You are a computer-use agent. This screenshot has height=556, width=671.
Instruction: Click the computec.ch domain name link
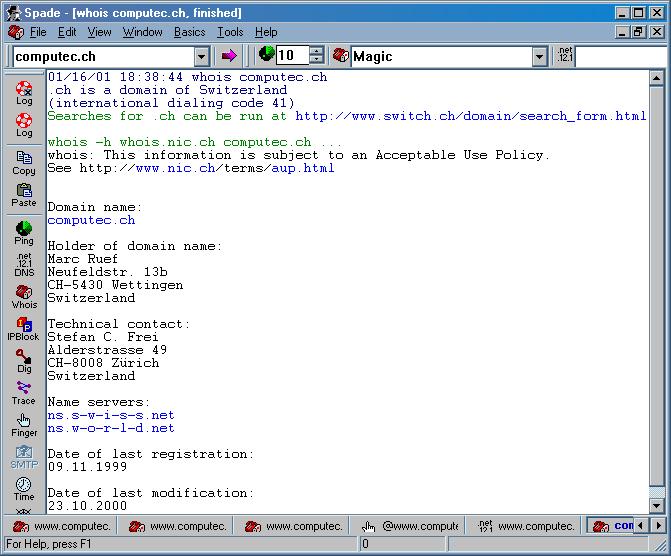pos(91,220)
